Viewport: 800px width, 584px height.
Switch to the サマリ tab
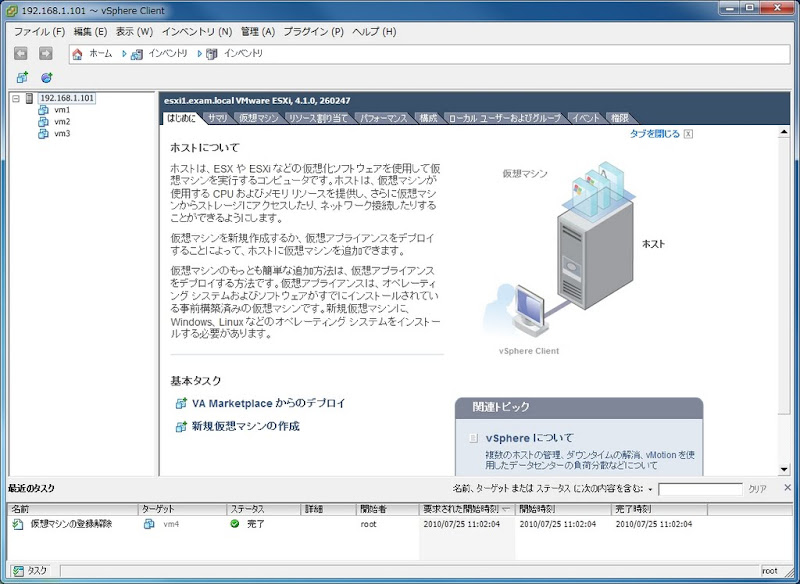click(218, 118)
